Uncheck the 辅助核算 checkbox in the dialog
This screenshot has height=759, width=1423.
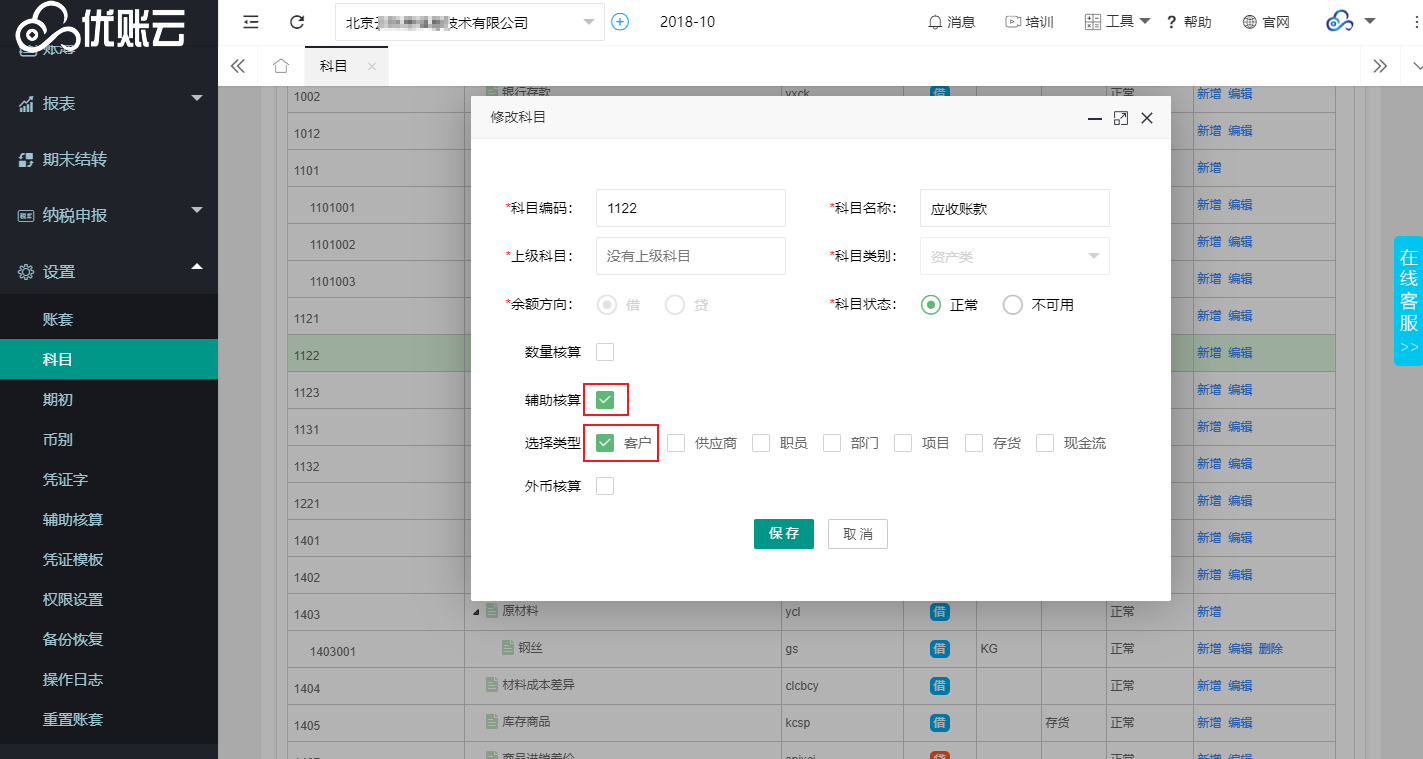(x=605, y=400)
